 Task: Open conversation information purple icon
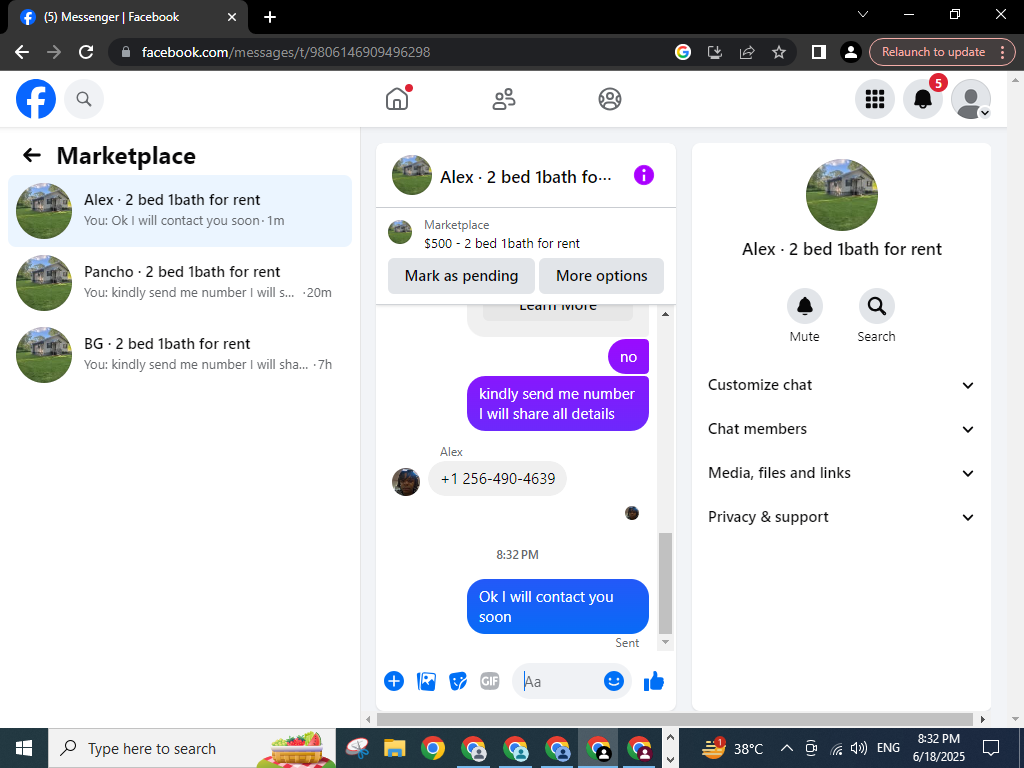[x=643, y=176]
